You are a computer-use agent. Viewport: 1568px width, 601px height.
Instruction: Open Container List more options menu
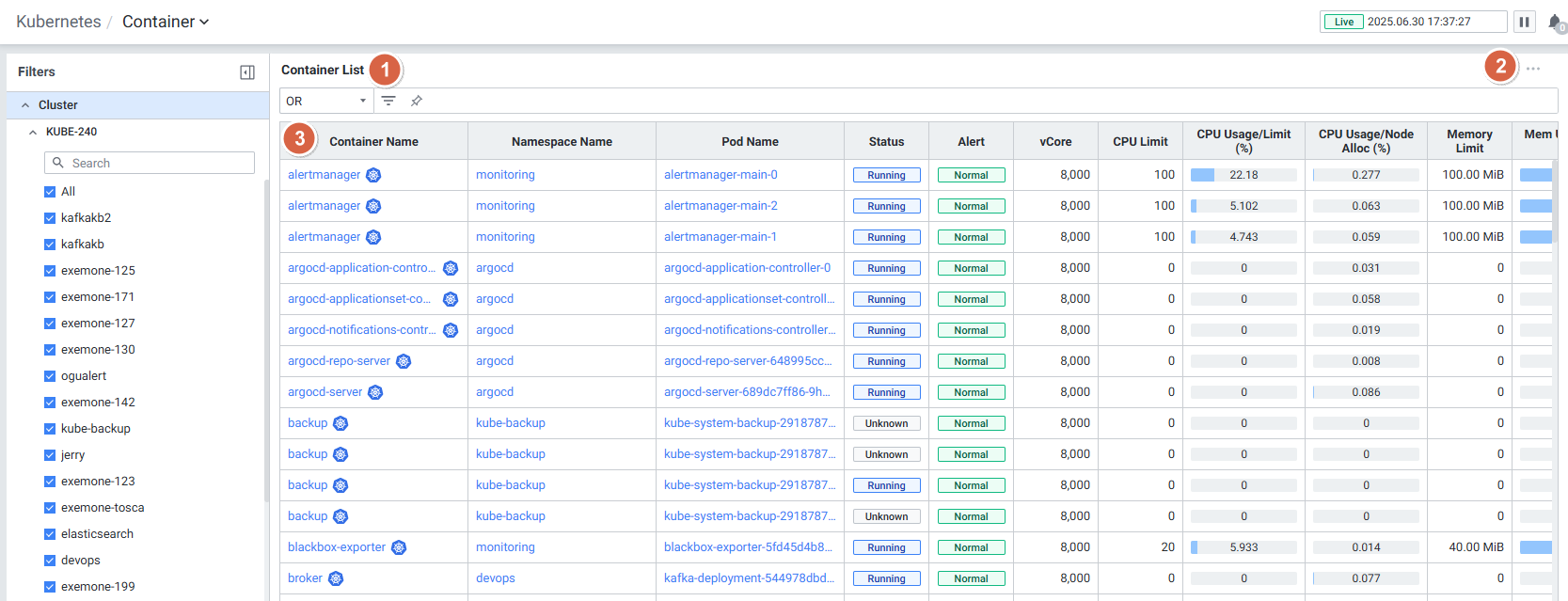[1533, 69]
